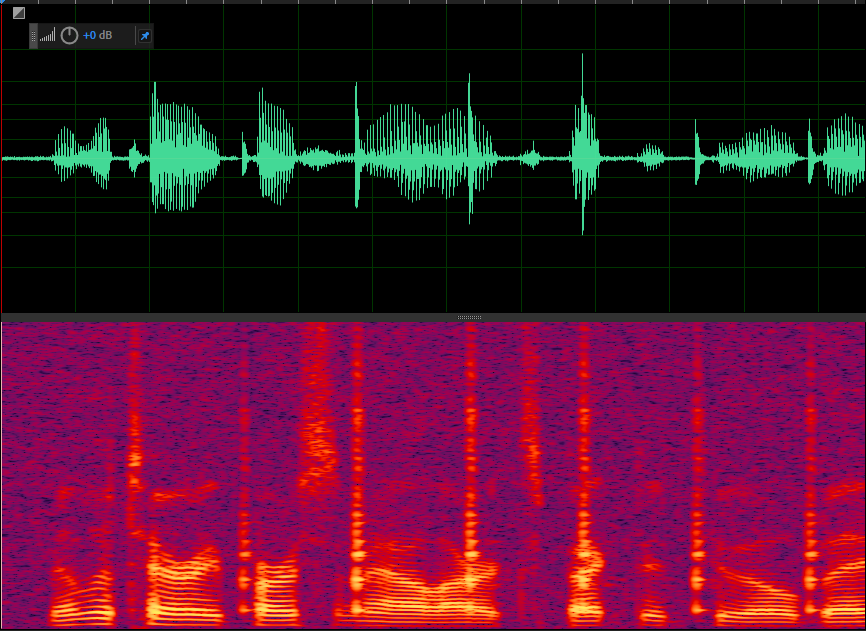Click the waveform/spectrogram divider handle

click(x=469, y=317)
